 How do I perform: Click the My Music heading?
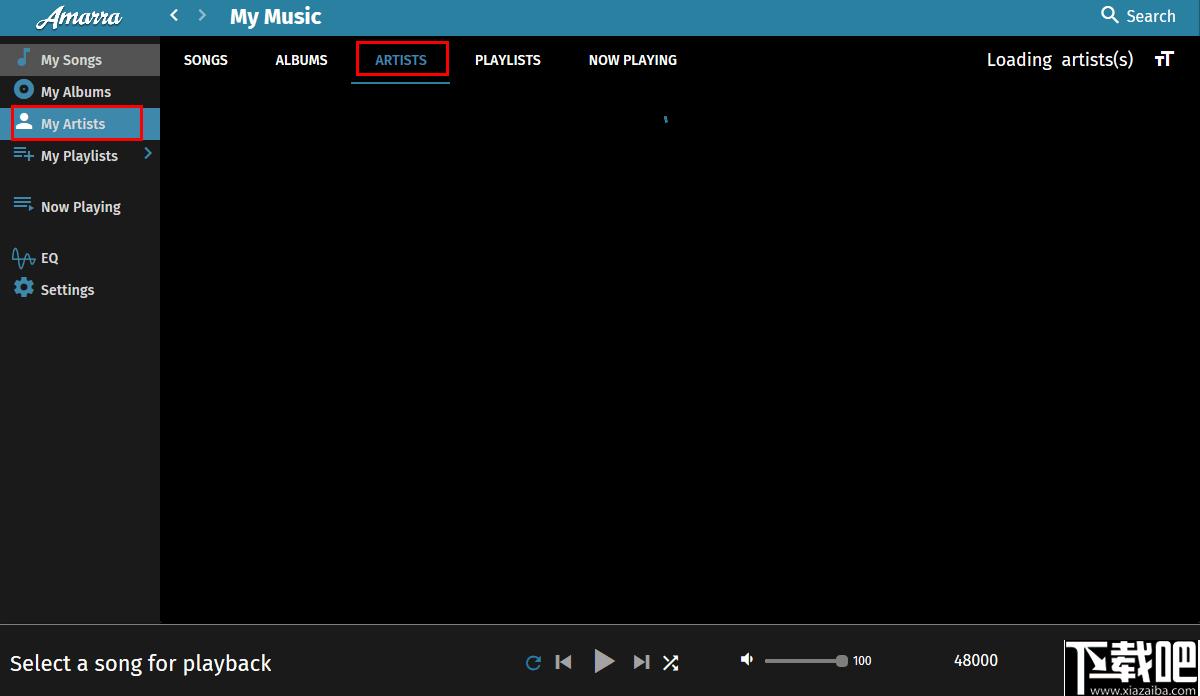(x=276, y=17)
